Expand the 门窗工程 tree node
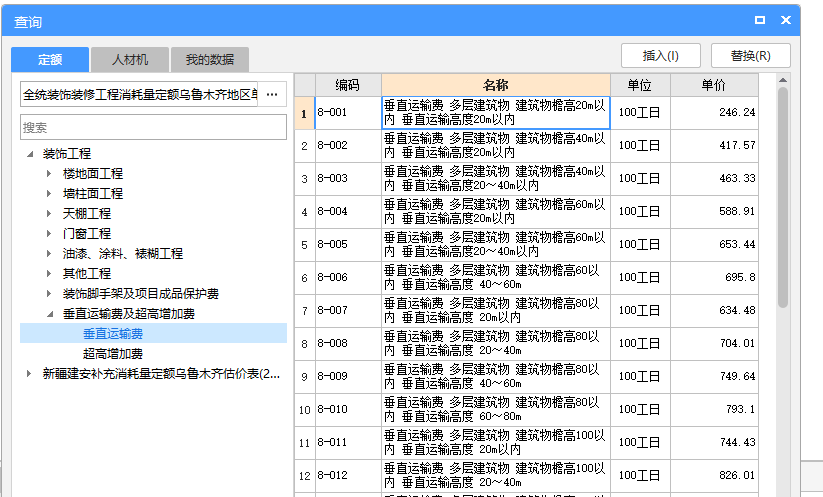Image resolution: width=823 pixels, height=497 pixels. (49, 234)
